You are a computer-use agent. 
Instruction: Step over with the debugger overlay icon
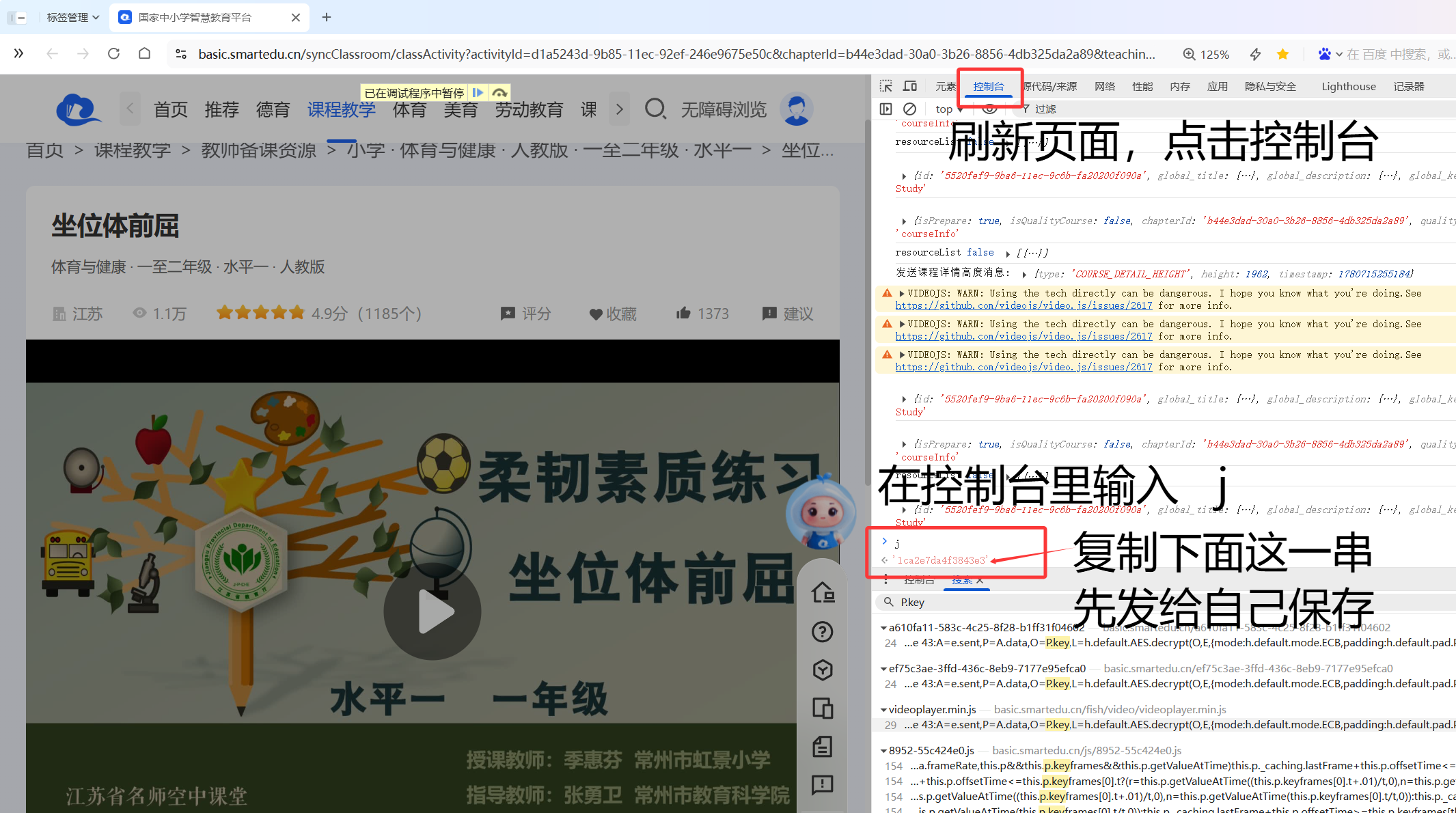[x=499, y=92]
